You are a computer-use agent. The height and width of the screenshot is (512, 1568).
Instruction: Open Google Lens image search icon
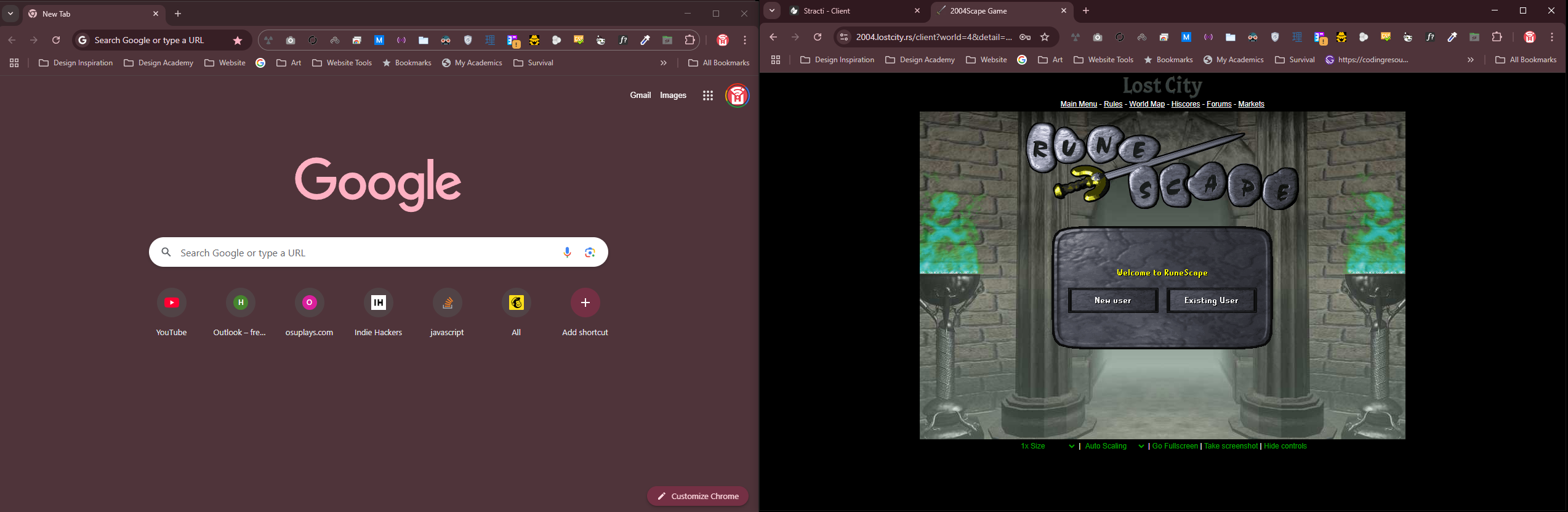590,253
